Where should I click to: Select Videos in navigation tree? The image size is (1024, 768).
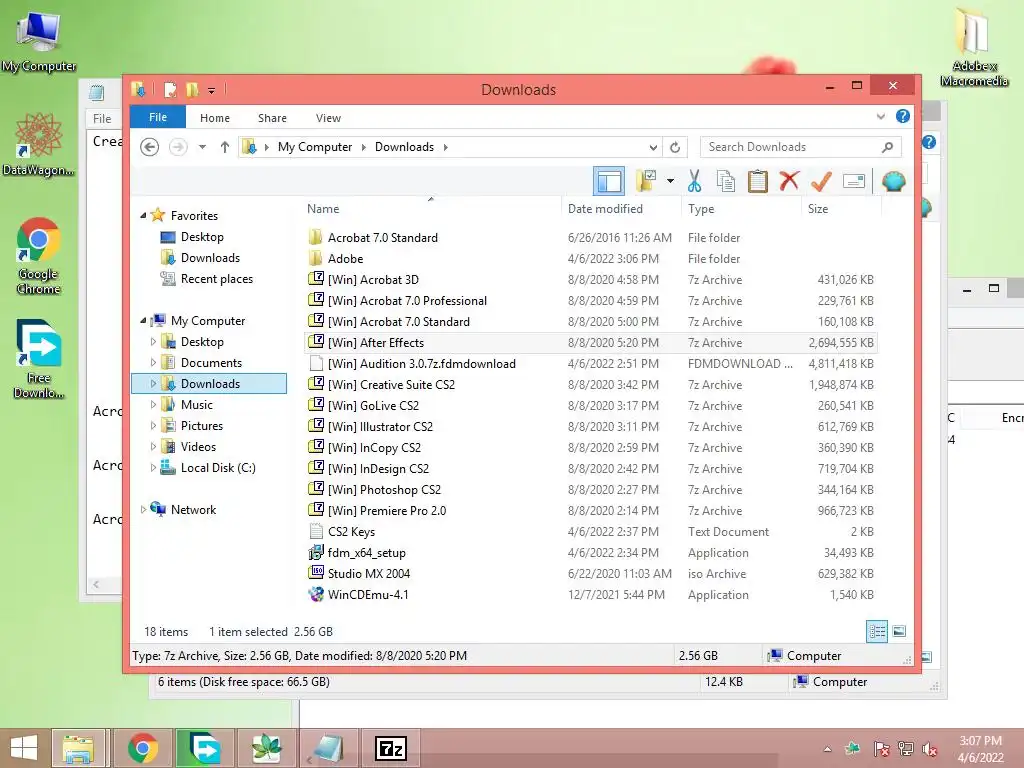coord(198,447)
